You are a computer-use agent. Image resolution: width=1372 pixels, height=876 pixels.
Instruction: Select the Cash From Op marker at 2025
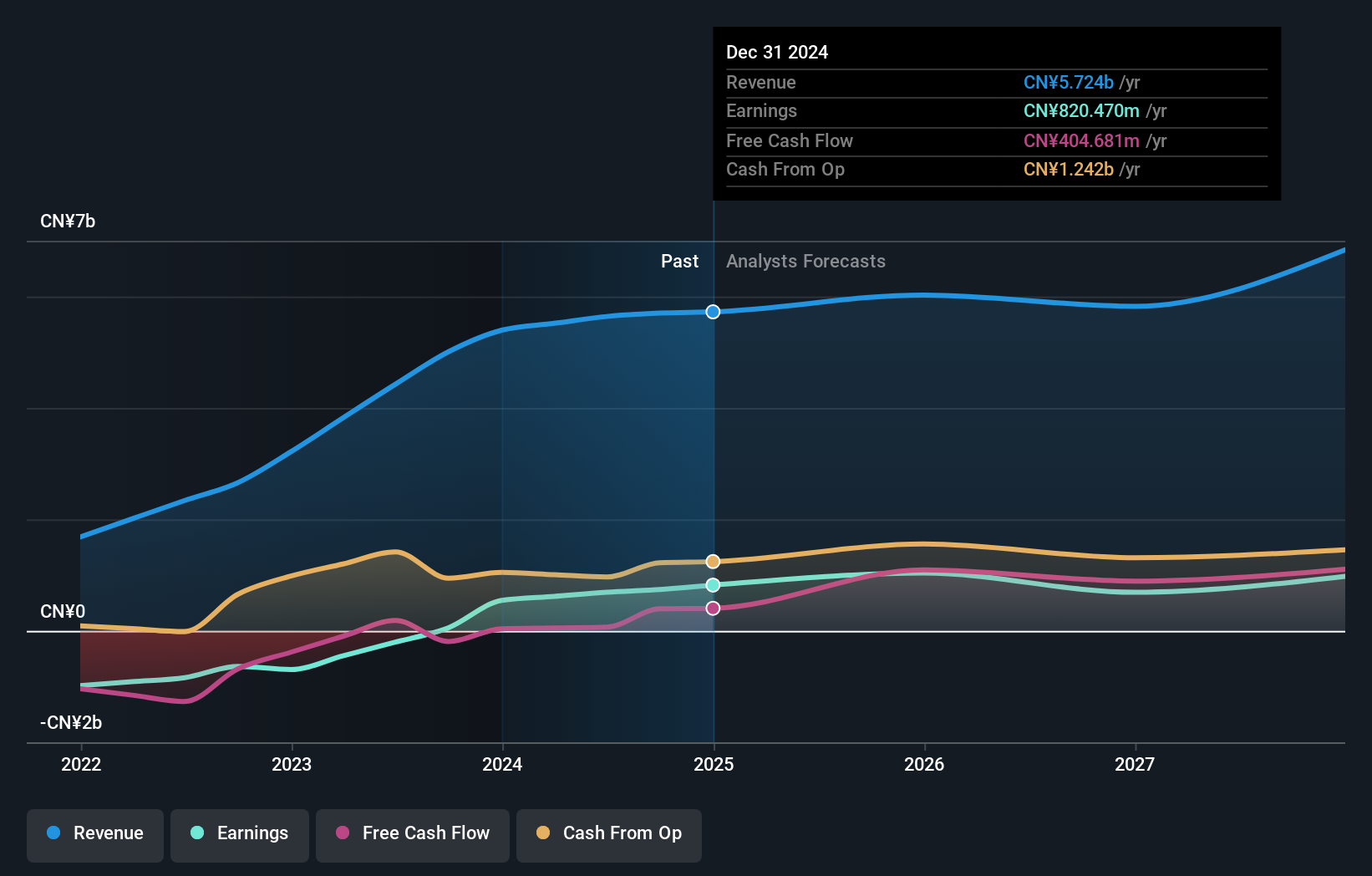click(713, 562)
